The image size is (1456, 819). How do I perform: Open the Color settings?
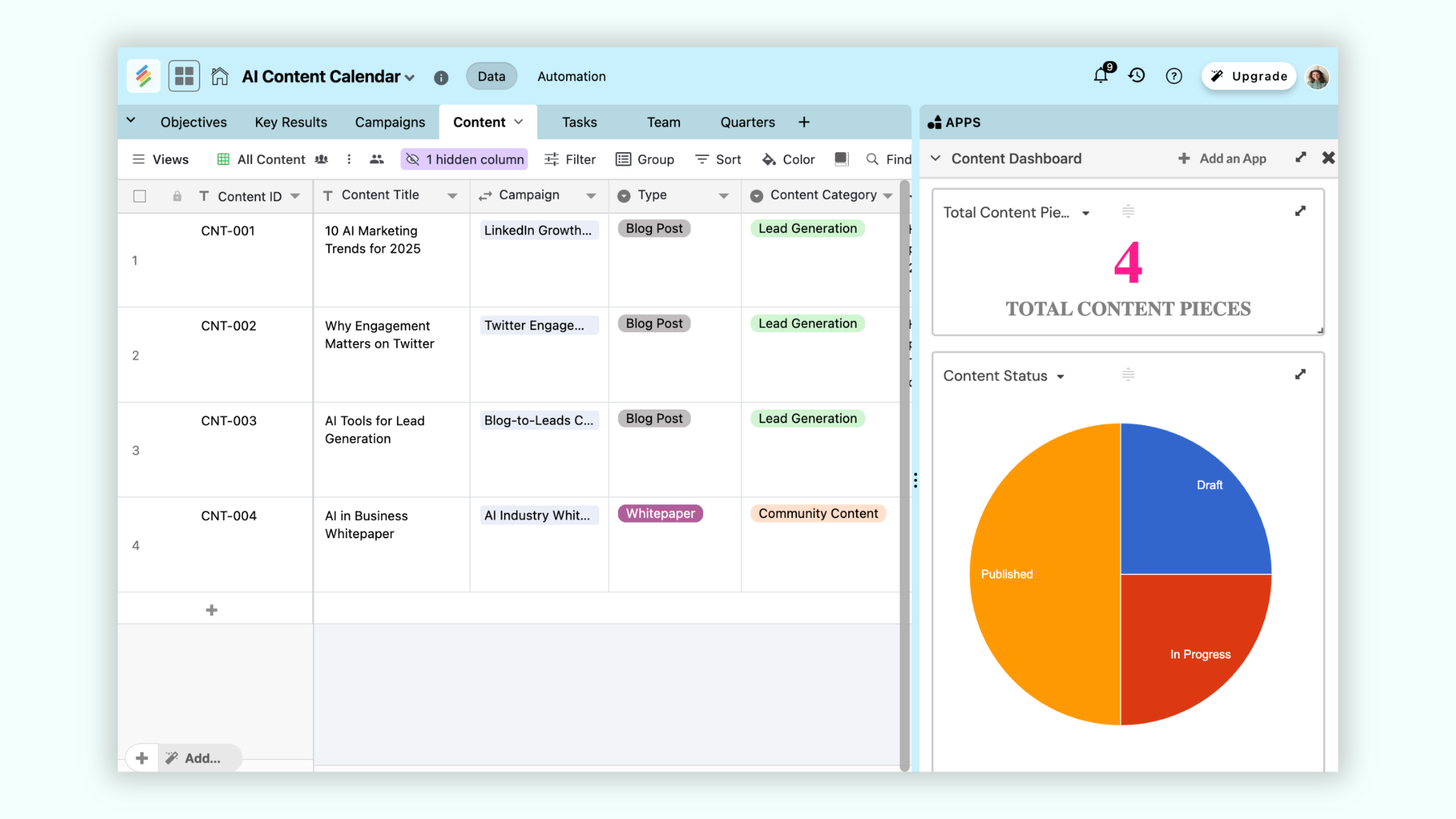788,159
